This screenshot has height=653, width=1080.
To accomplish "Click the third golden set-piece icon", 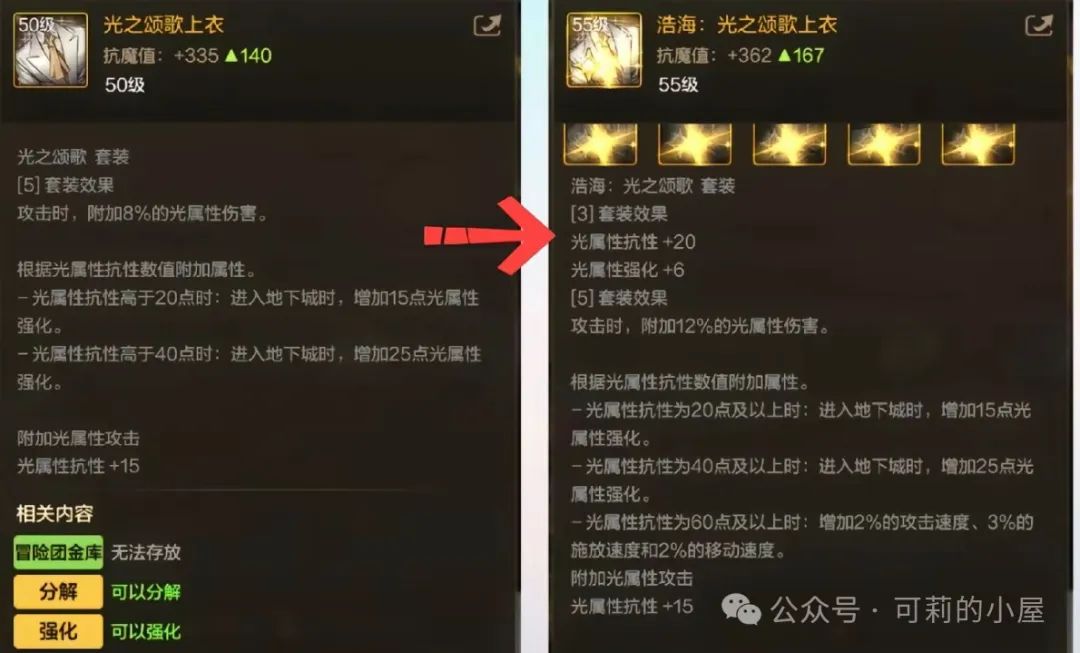I will click(789, 145).
